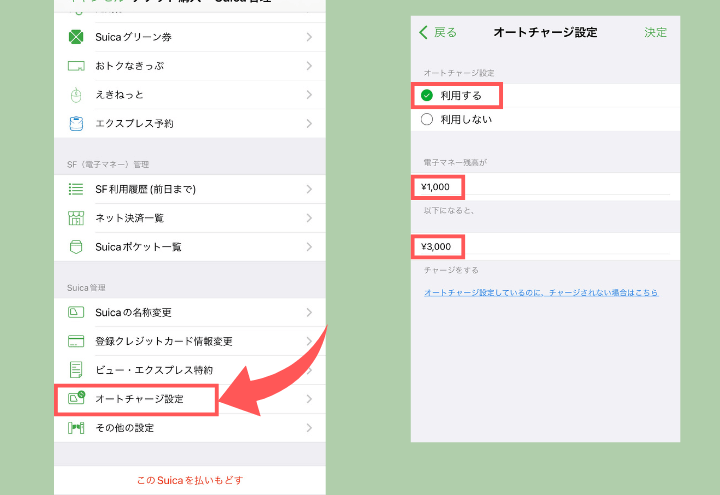Go back using the 戻る button
Screen dimensions: 720x495
tap(438, 32)
